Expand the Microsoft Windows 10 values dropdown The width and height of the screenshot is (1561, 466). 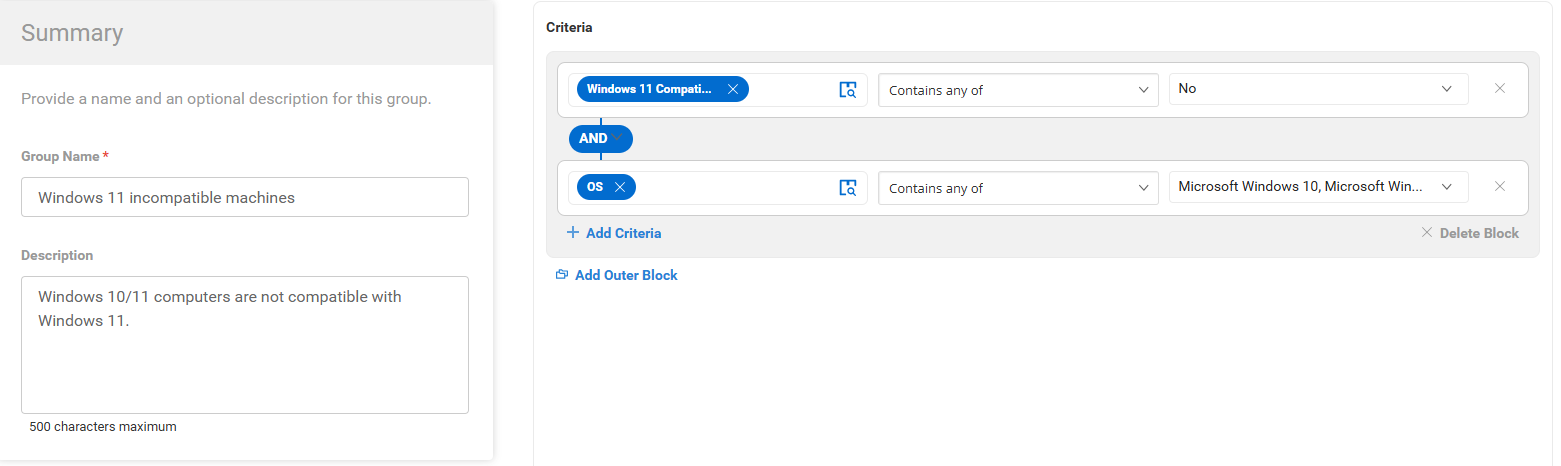click(1319, 187)
